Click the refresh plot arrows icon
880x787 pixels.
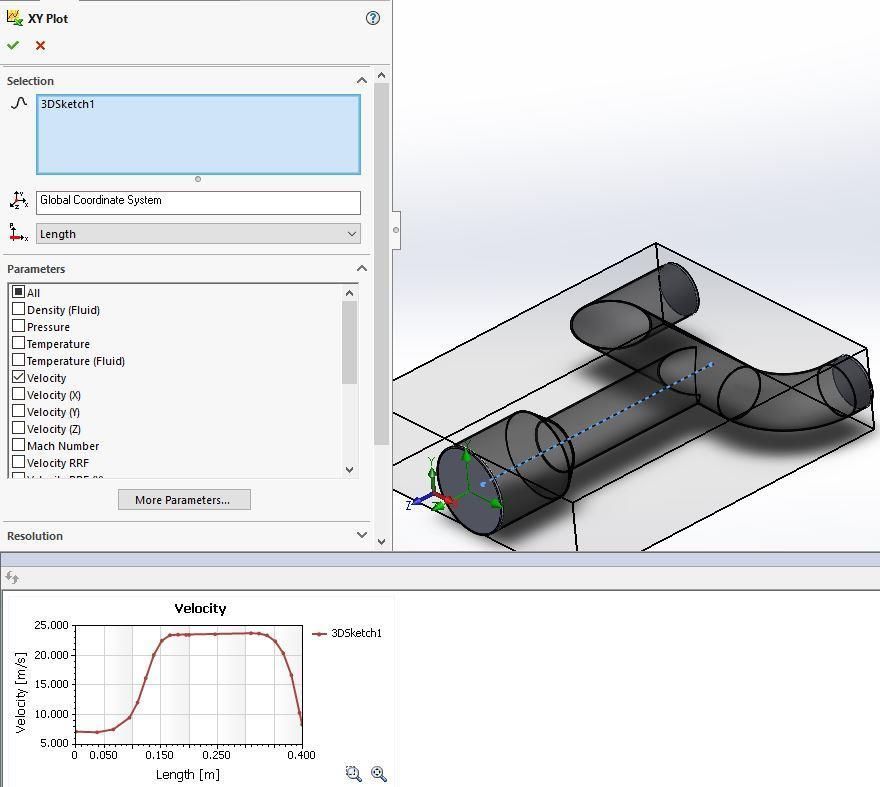tap(12, 577)
